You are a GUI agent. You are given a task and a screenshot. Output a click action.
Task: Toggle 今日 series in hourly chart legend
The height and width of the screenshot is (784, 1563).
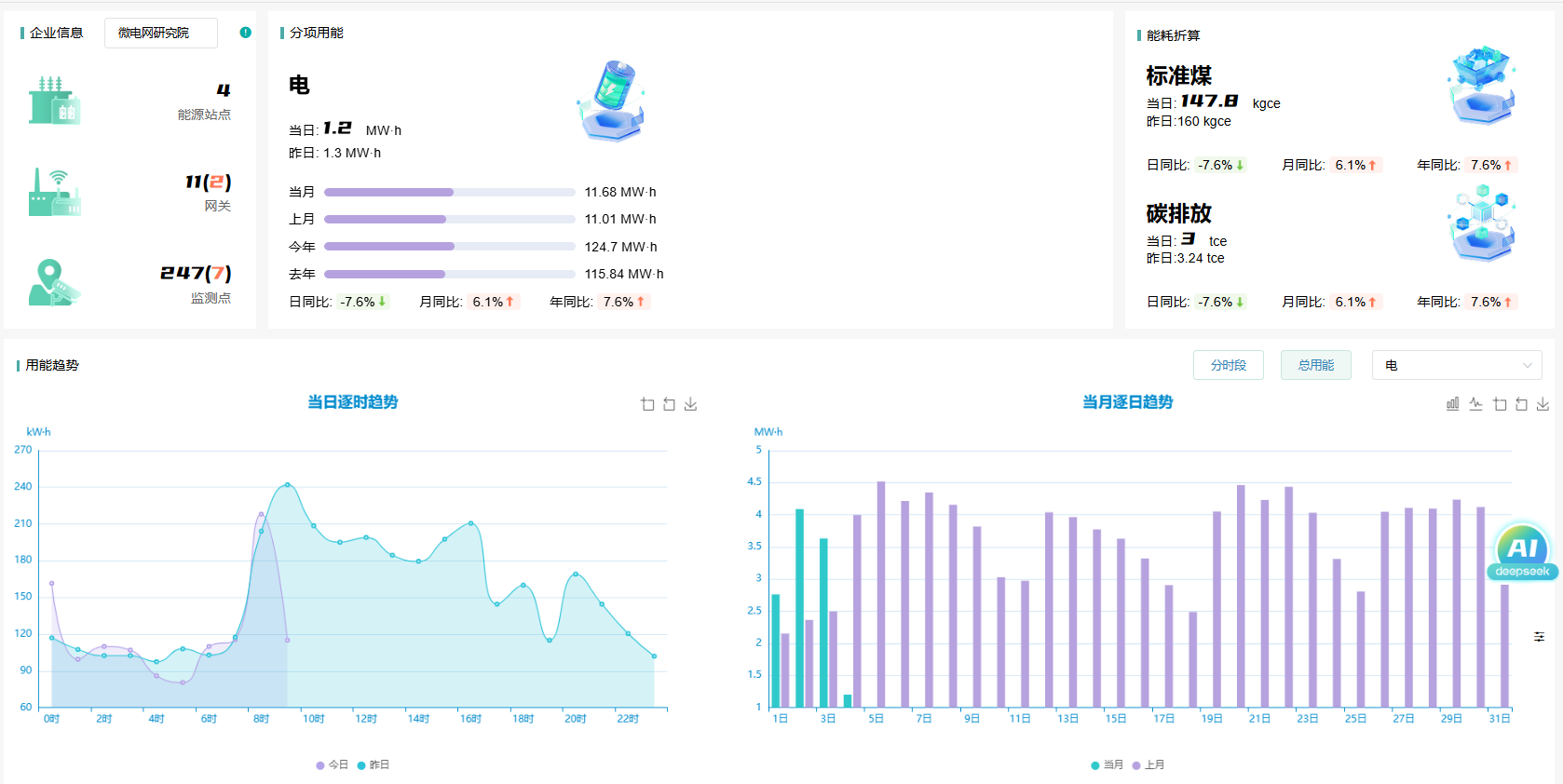[333, 764]
